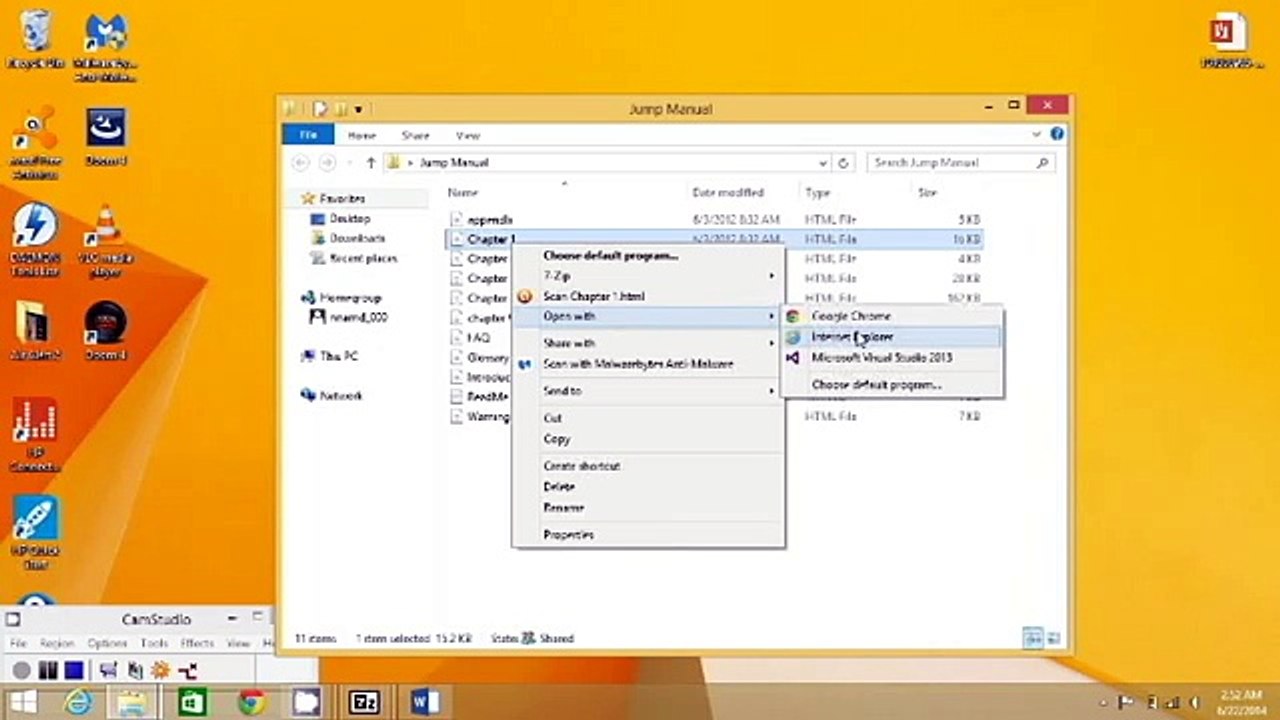Open the Home ribbon tab
The image size is (1280, 720).
362,135
